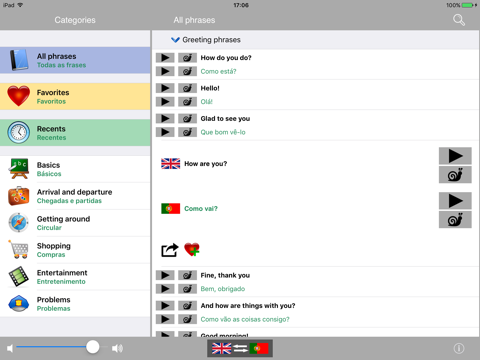This screenshot has height=360, width=480.
Task: Select the 'Glad to see you' phrase
Action: click(x=225, y=119)
